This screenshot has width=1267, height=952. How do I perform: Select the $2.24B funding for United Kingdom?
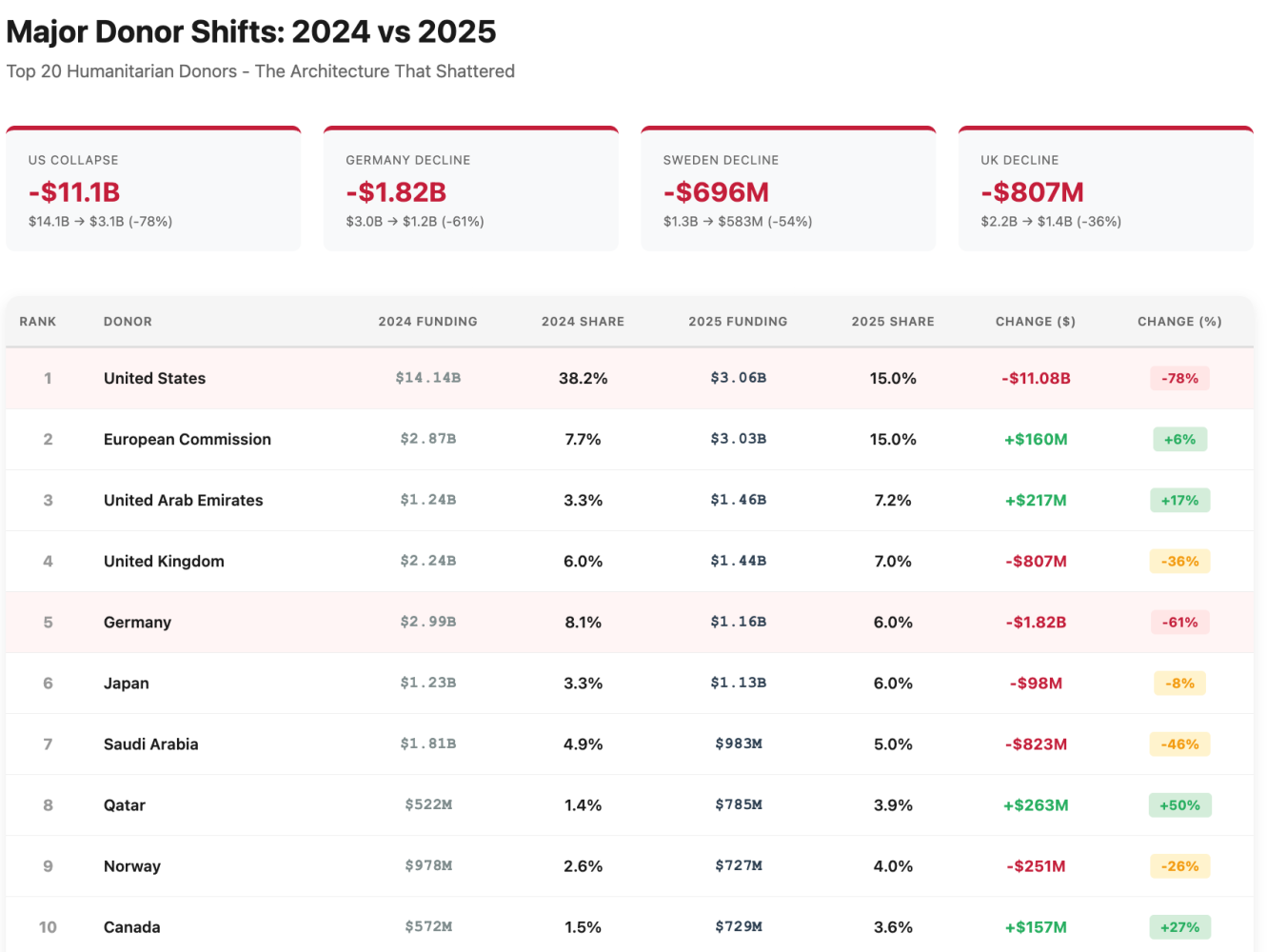428,561
